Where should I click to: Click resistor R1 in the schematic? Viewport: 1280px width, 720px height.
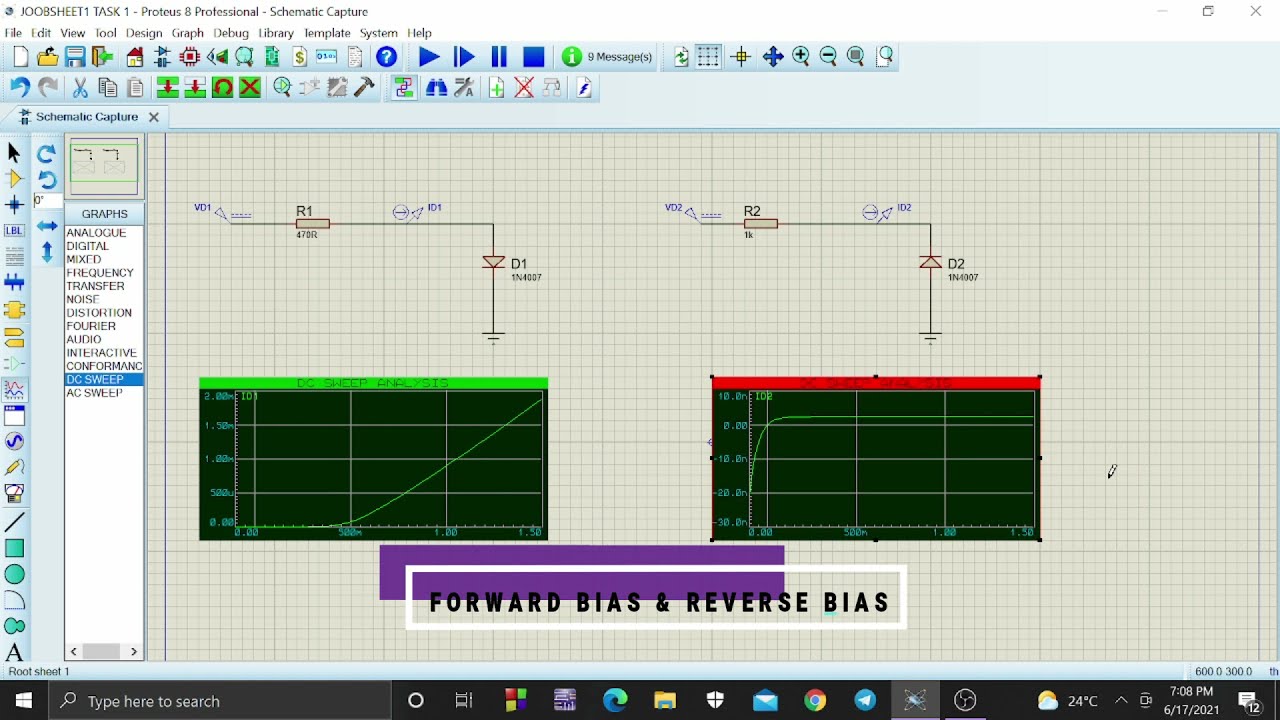click(x=312, y=223)
